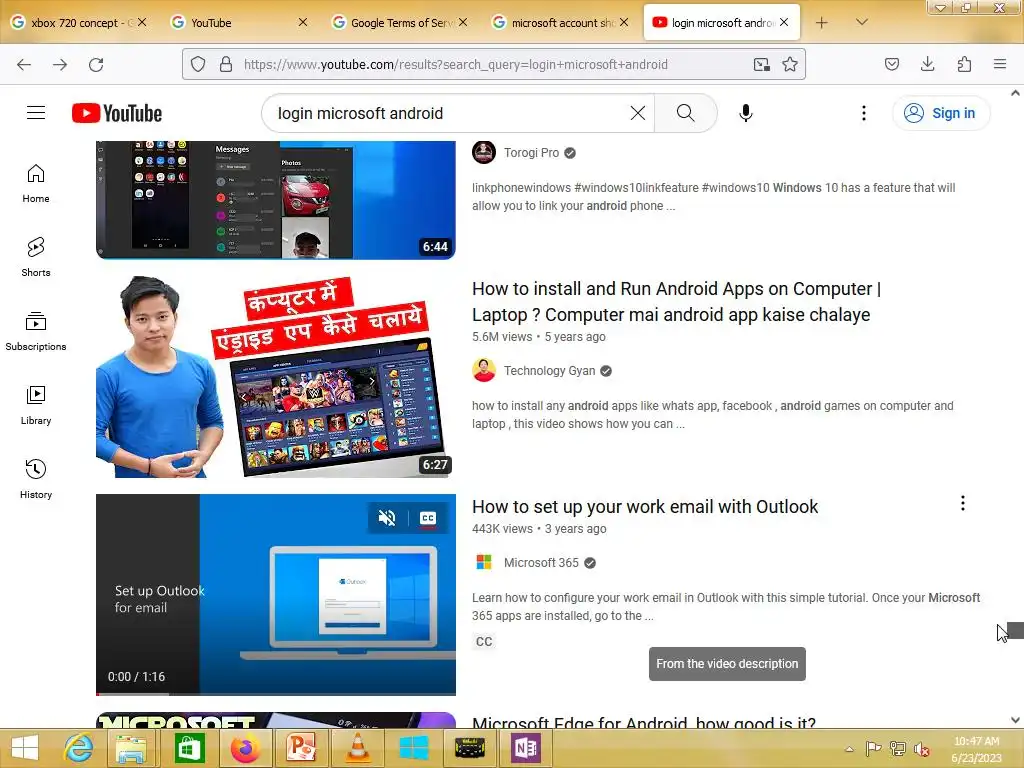Screen dimensions: 1024x768
Task: Click the magnifier search button
Action: point(685,113)
